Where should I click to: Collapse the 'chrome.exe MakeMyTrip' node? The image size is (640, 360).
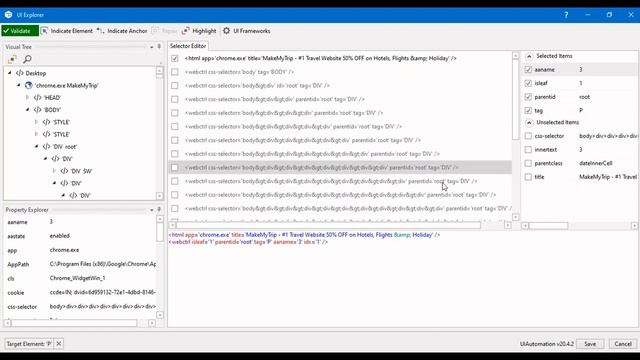pos(19,85)
